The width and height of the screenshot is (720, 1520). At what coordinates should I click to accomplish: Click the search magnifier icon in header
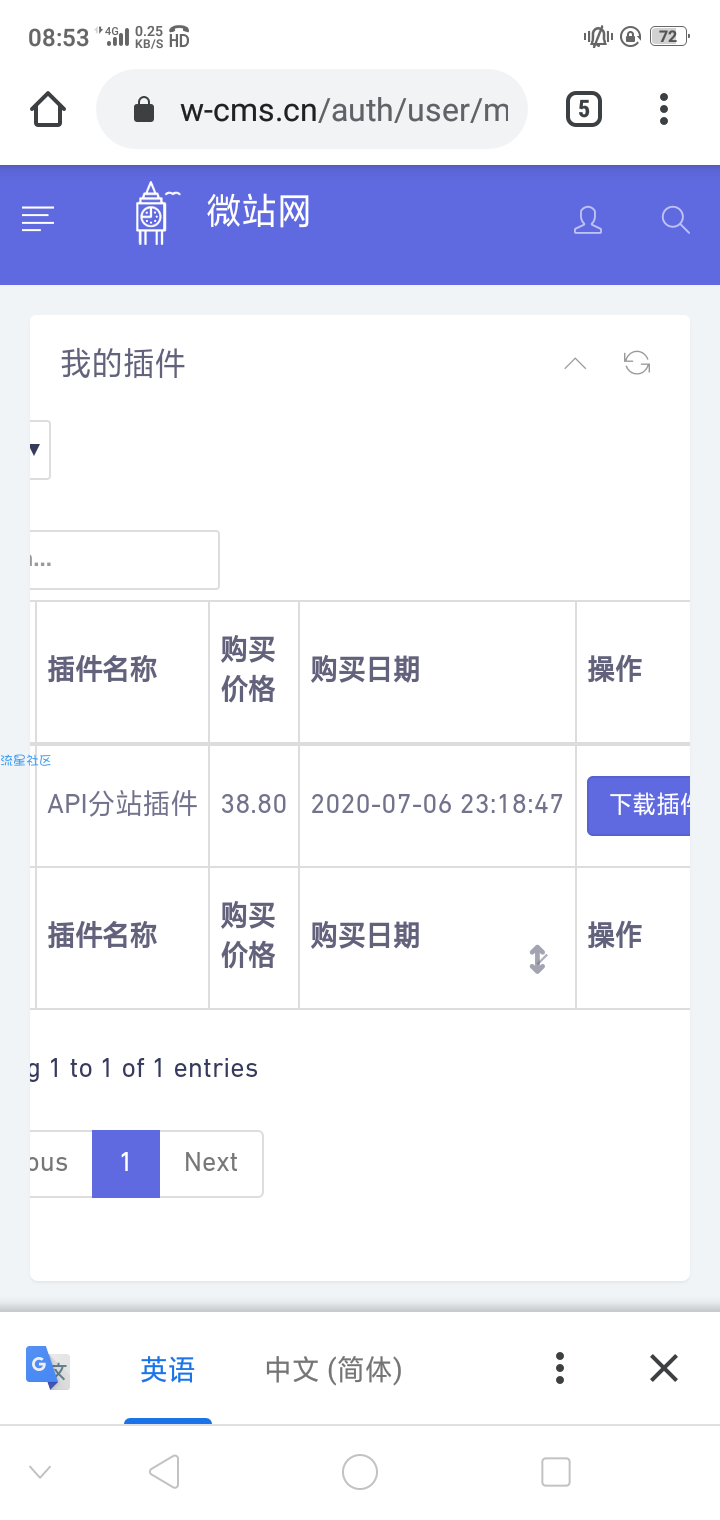click(676, 220)
